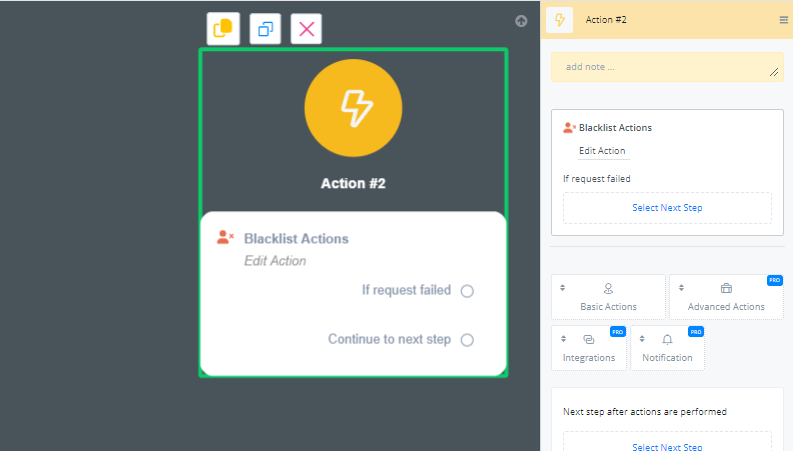Click Select Next Step under If request failed
Image resolution: width=793 pixels, height=451 pixels.
coord(667,208)
